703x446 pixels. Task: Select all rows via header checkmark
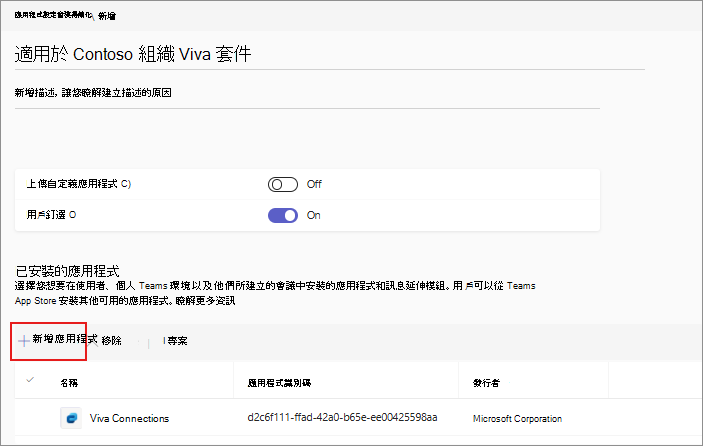30,380
